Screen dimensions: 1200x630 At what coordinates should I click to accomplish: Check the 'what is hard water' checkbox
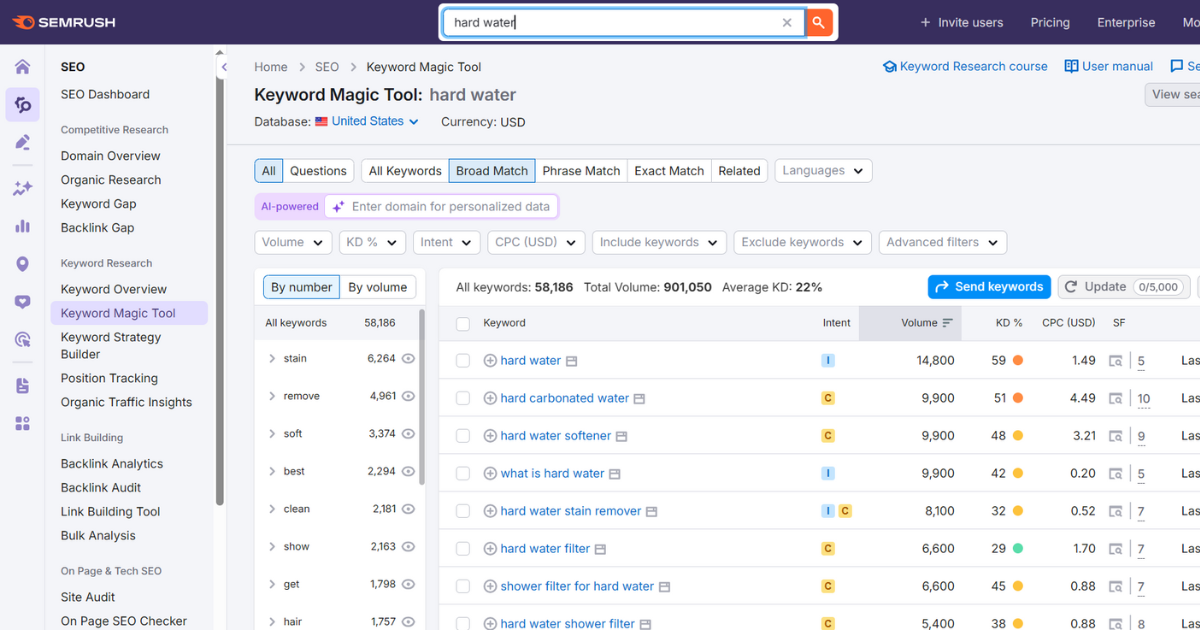tap(463, 474)
